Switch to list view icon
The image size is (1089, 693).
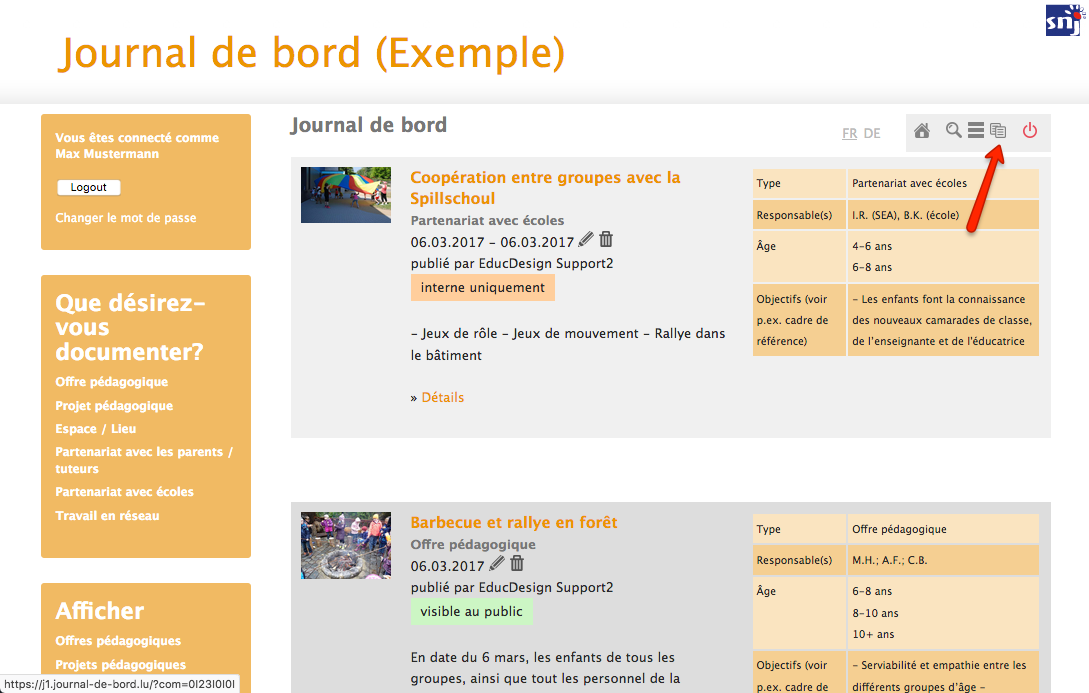click(x=975, y=131)
